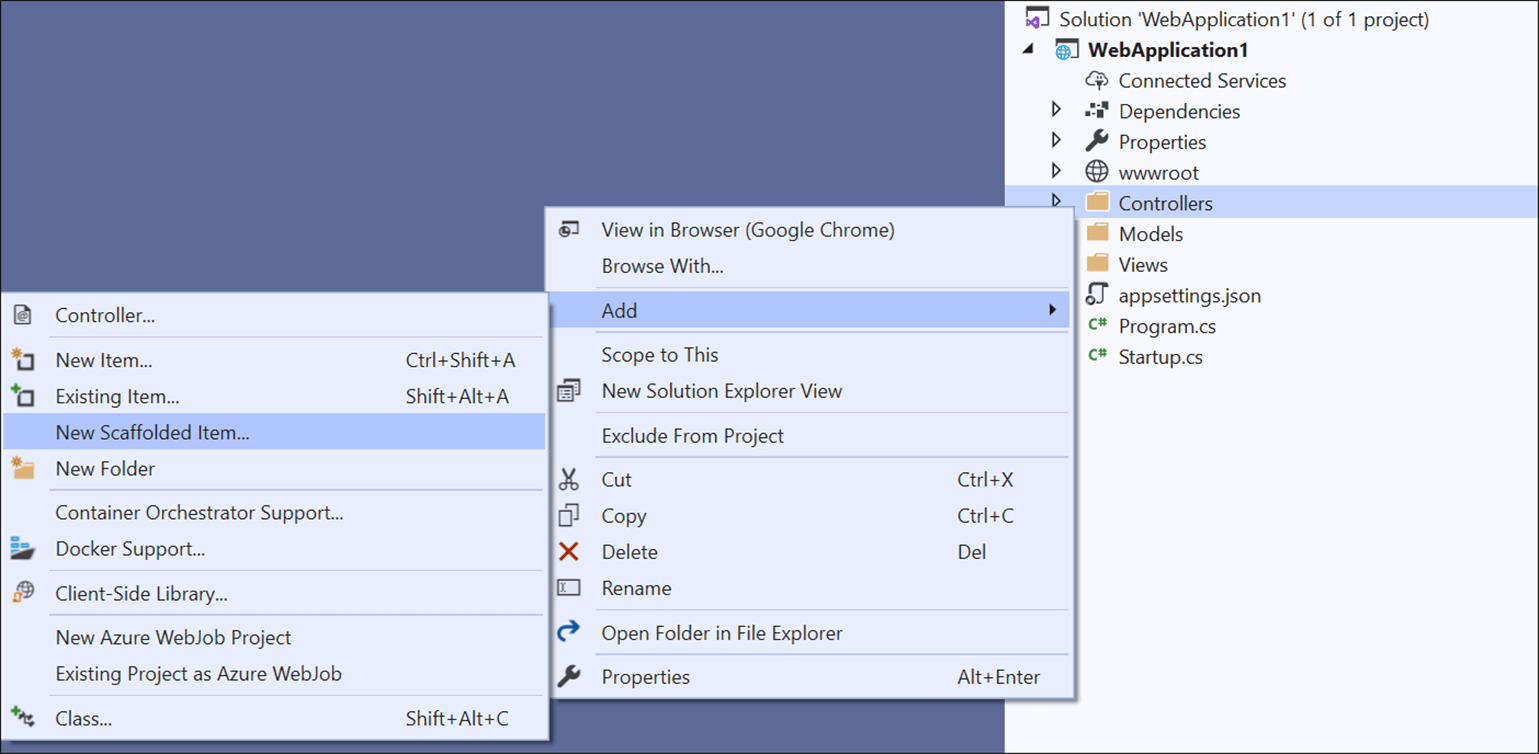Select the appsettings.json file
1539x754 pixels.
pyautogui.click(x=1189, y=296)
